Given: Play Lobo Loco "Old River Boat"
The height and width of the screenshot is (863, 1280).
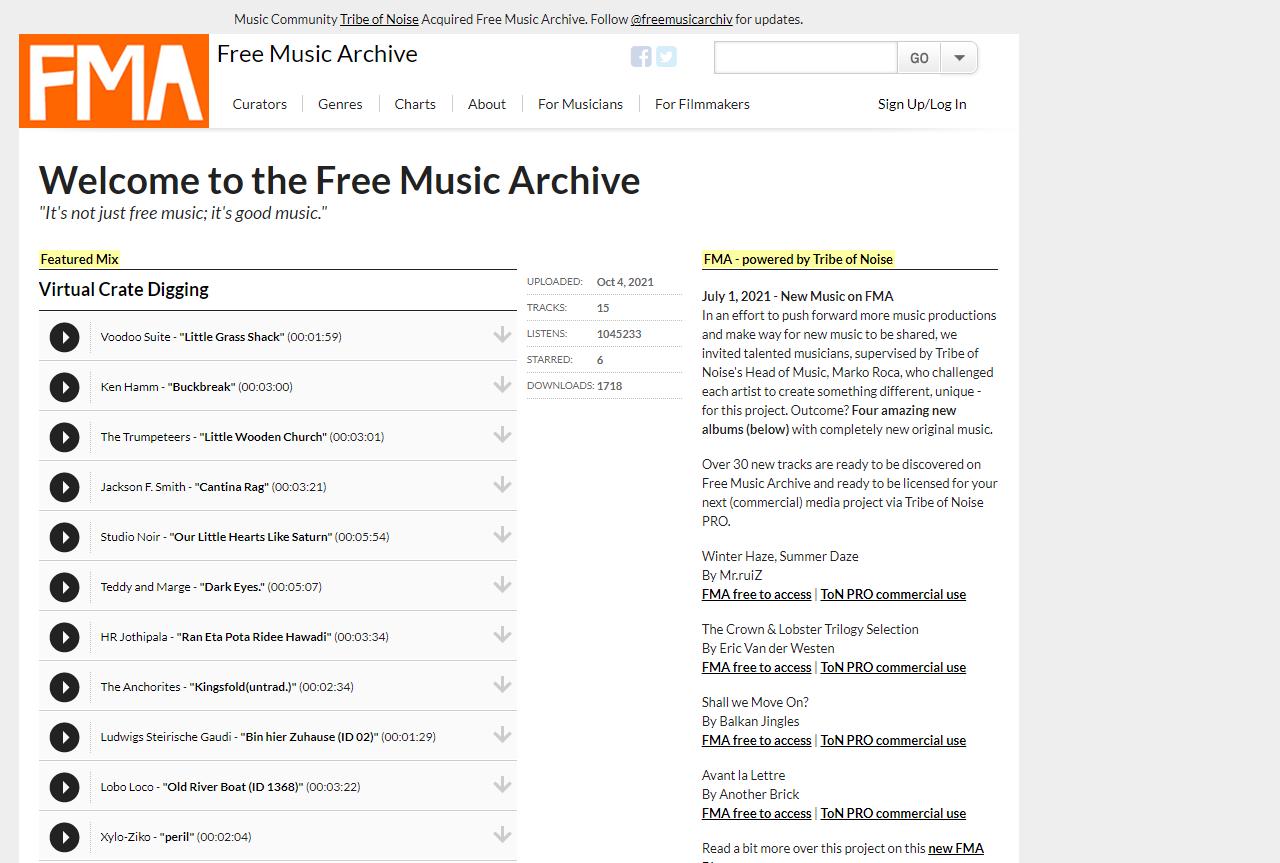Looking at the screenshot, I should click(64, 787).
